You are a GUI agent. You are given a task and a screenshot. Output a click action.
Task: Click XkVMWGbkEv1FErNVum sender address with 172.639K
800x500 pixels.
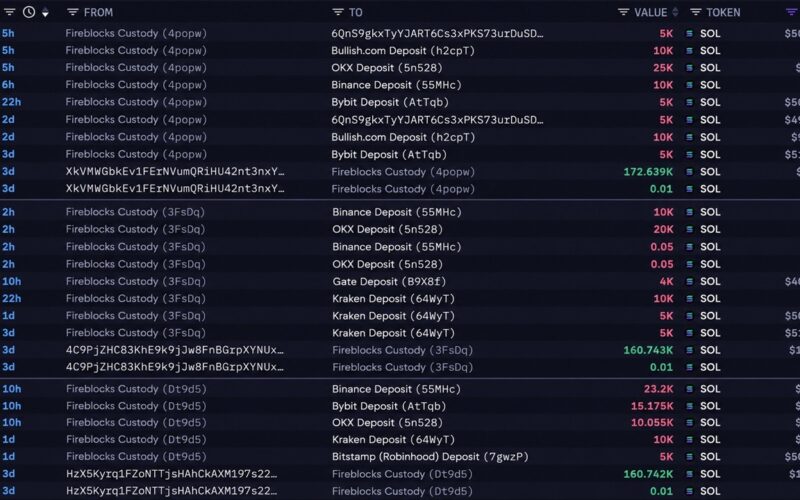tap(175, 172)
